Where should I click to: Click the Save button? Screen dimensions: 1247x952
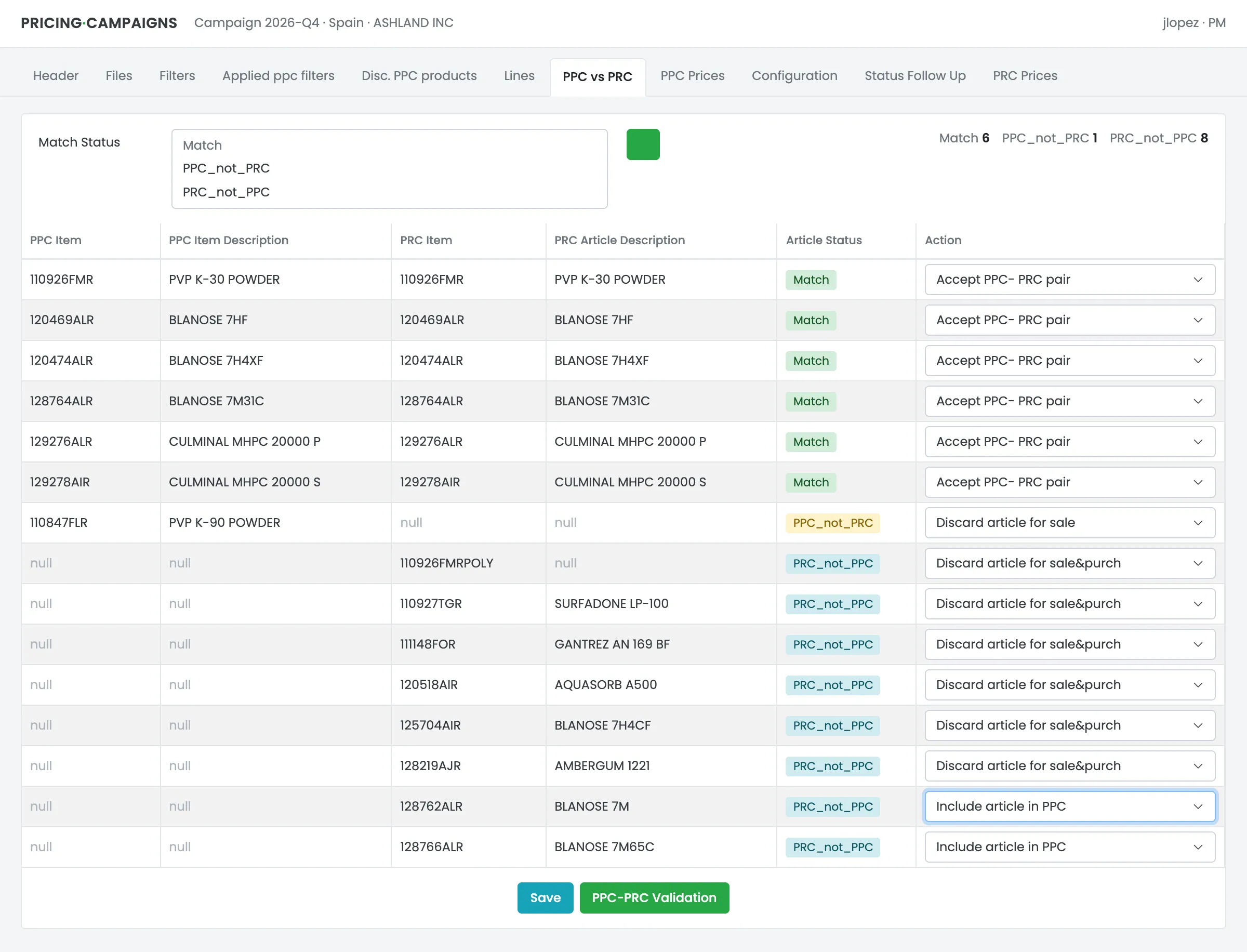[x=545, y=897]
